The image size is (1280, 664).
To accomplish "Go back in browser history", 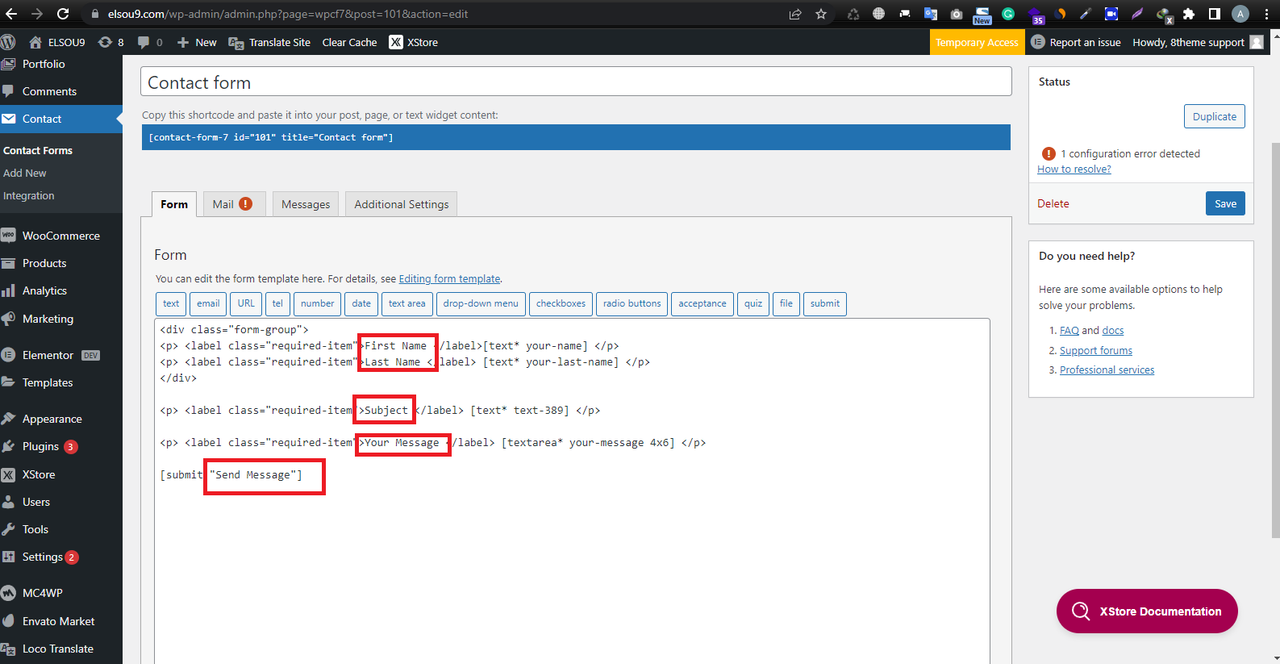I will click(x=11, y=14).
